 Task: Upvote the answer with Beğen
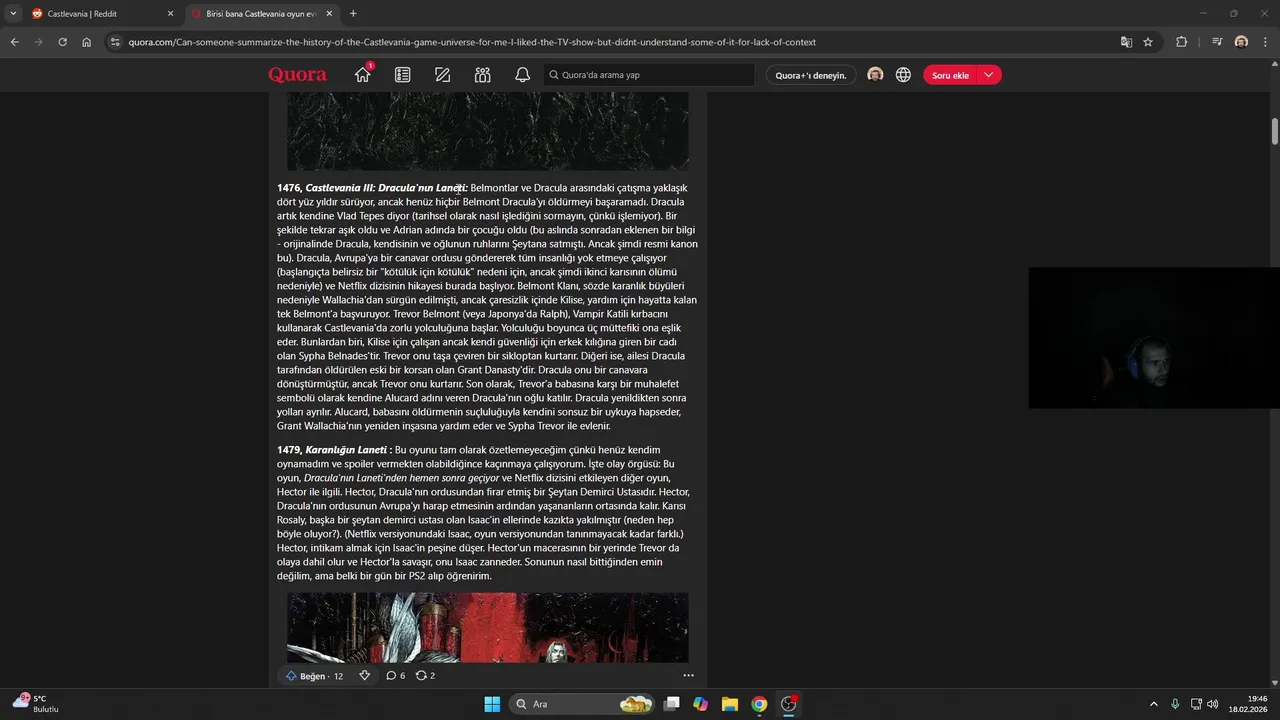(x=314, y=676)
